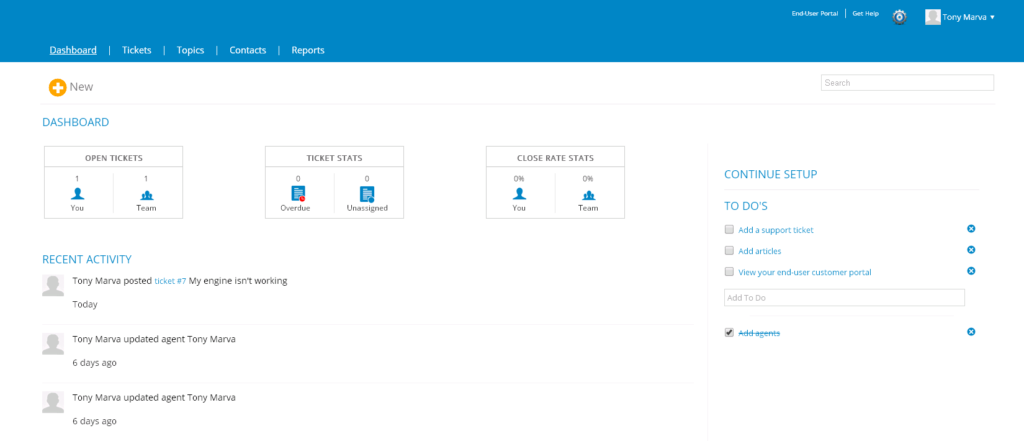The image size is (1024, 441).
Task: Remove the Add a support ticket to-do
Action: click(971, 229)
